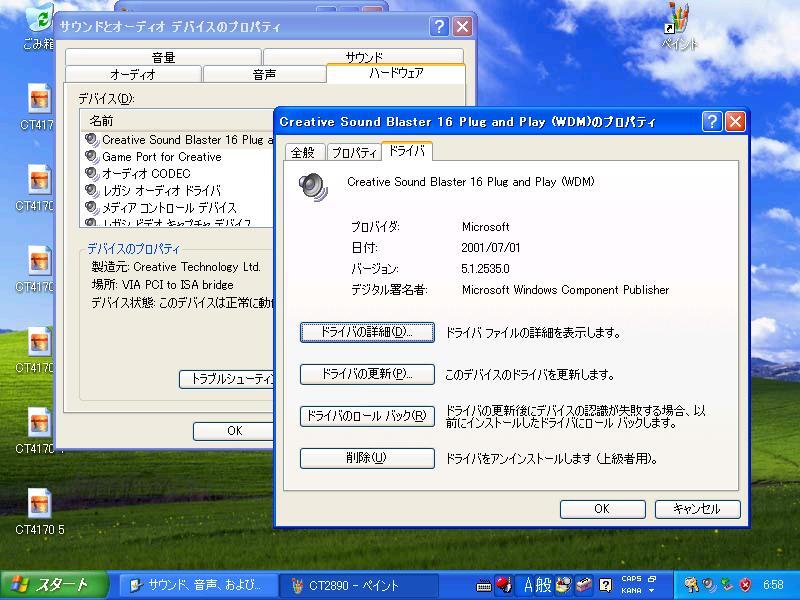
Task: Click the トラブルシューティング button
Action: click(x=227, y=379)
